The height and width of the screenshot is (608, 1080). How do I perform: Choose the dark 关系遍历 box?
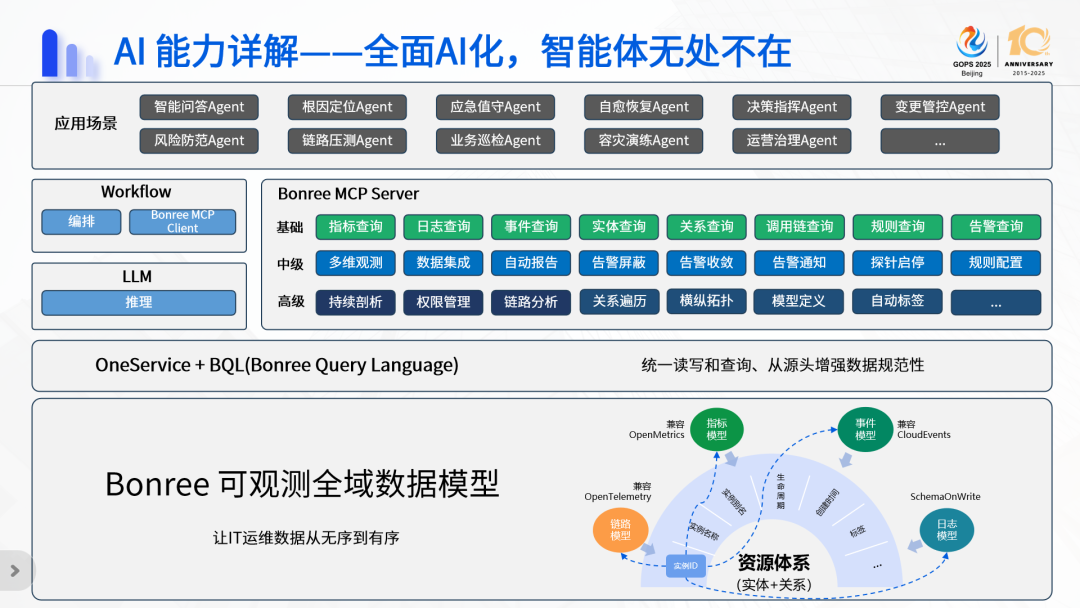pyautogui.click(x=619, y=301)
